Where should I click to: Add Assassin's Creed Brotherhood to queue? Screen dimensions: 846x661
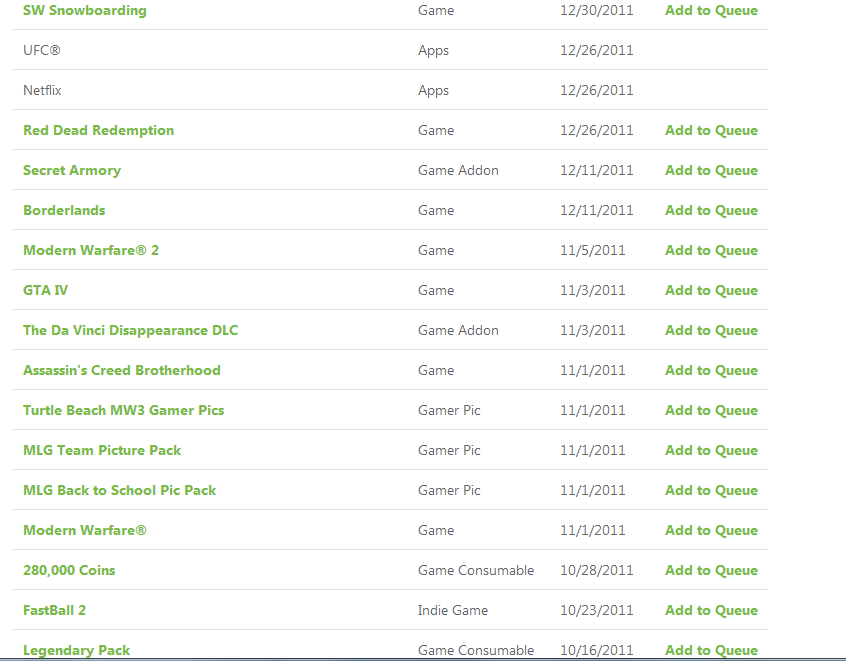coord(711,370)
